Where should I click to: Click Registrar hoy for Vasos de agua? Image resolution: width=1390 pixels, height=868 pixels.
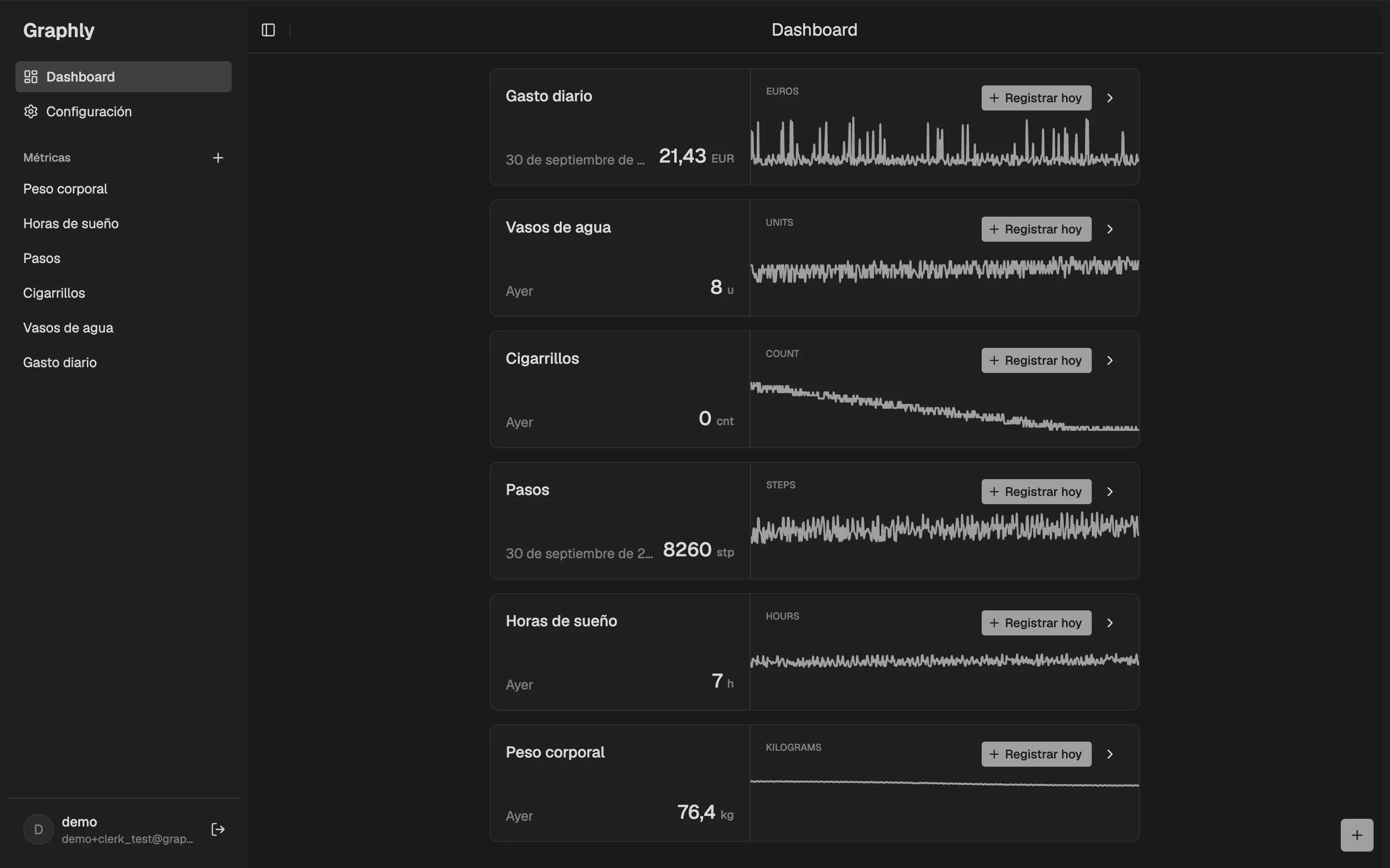(1036, 229)
